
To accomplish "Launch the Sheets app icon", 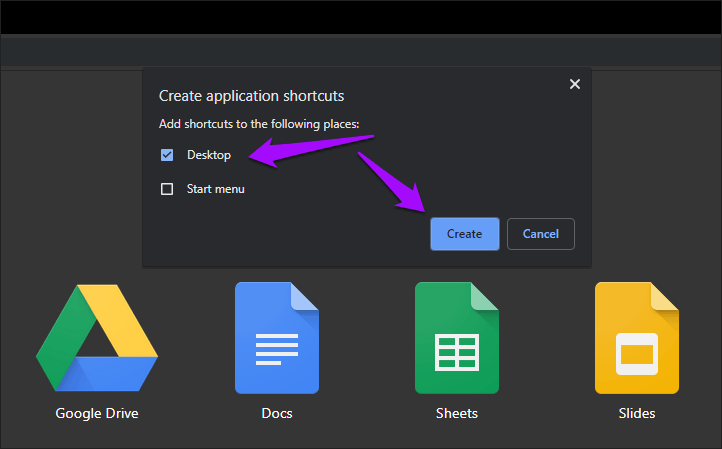I will coord(457,338).
